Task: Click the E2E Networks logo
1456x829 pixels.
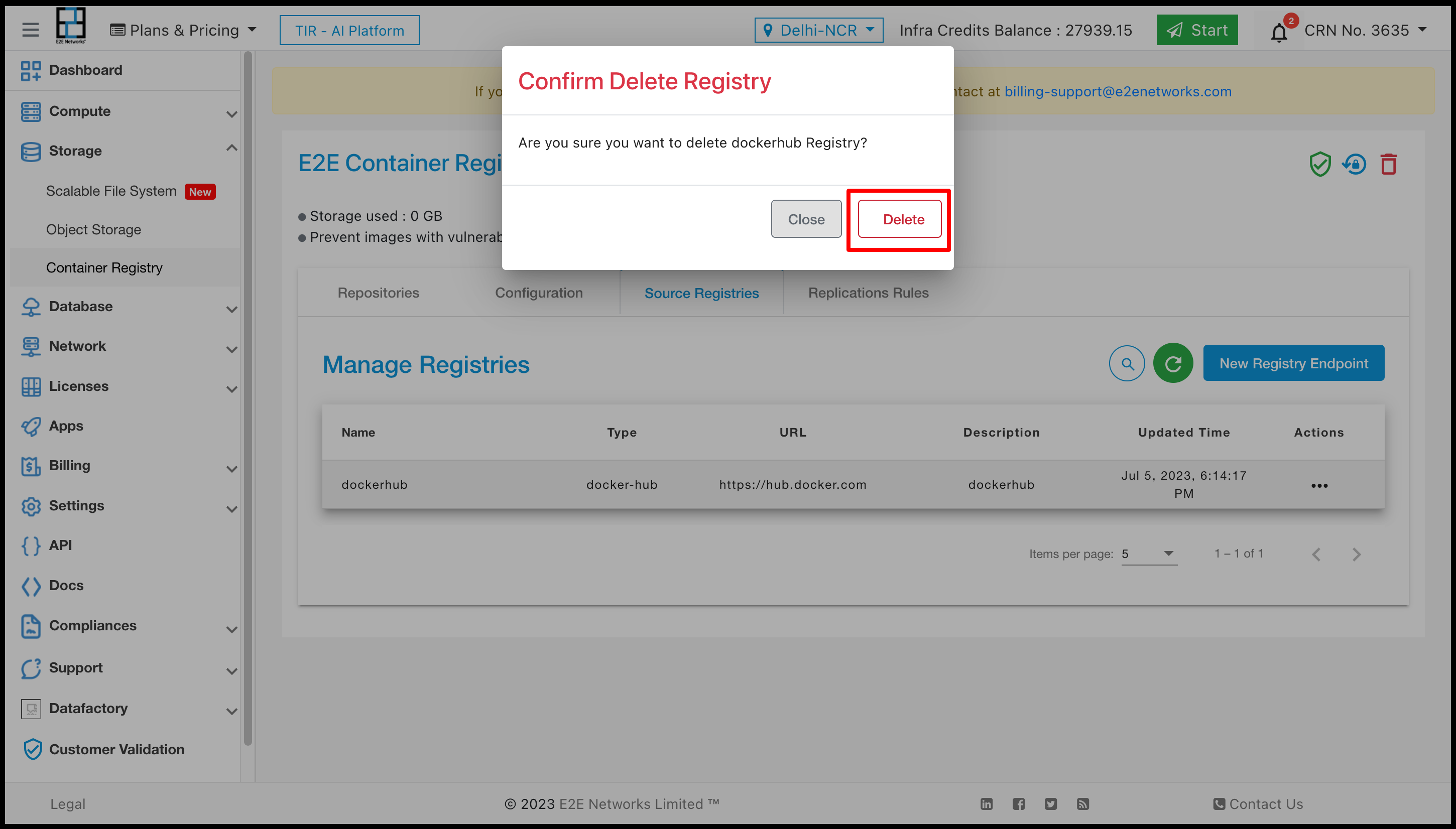Action: (71, 26)
